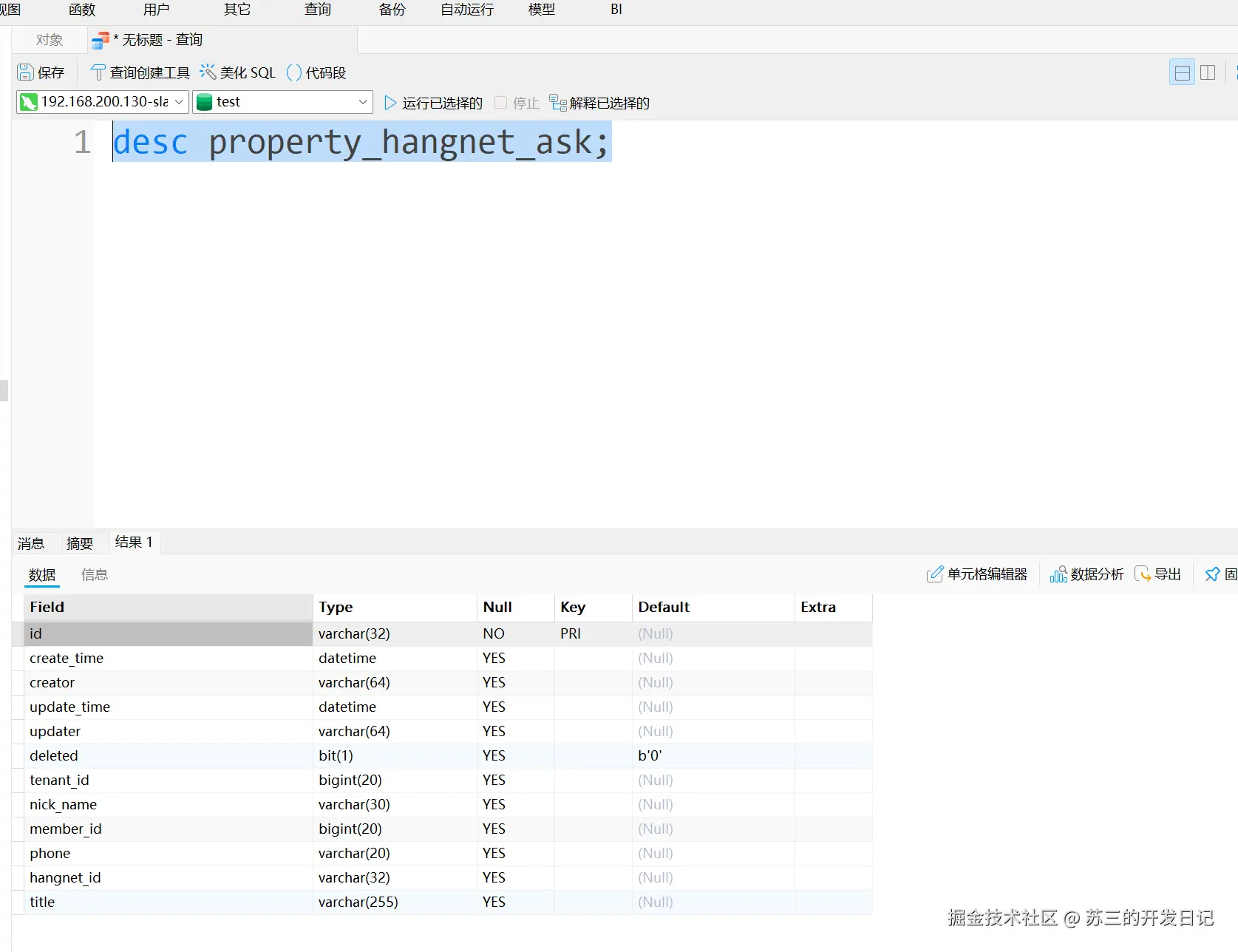1238x952 pixels.
Task: Select the phone field cell
Action: tap(168, 853)
